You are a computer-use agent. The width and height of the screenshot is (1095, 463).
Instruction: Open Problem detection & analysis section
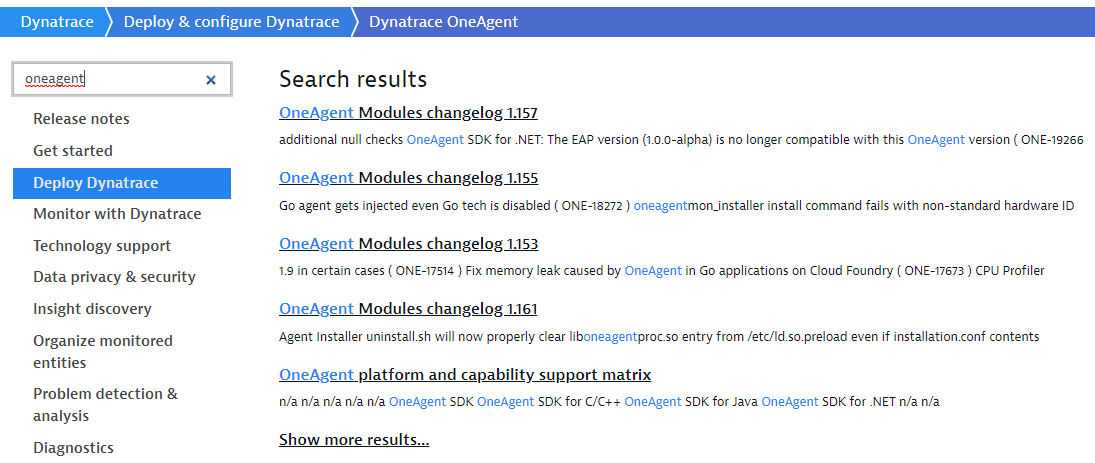105,404
